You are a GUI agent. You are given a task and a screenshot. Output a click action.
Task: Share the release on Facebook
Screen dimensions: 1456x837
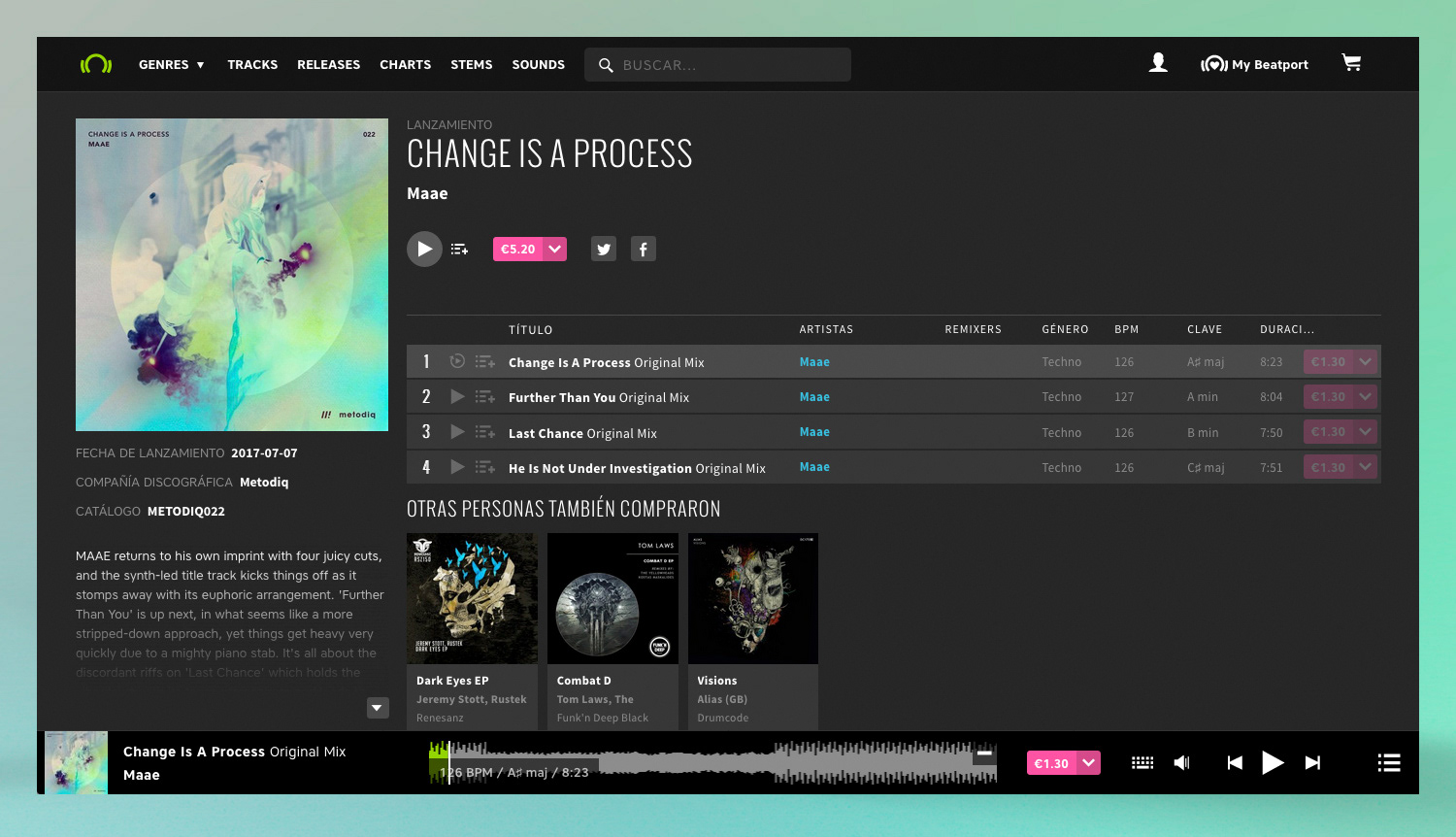click(644, 250)
